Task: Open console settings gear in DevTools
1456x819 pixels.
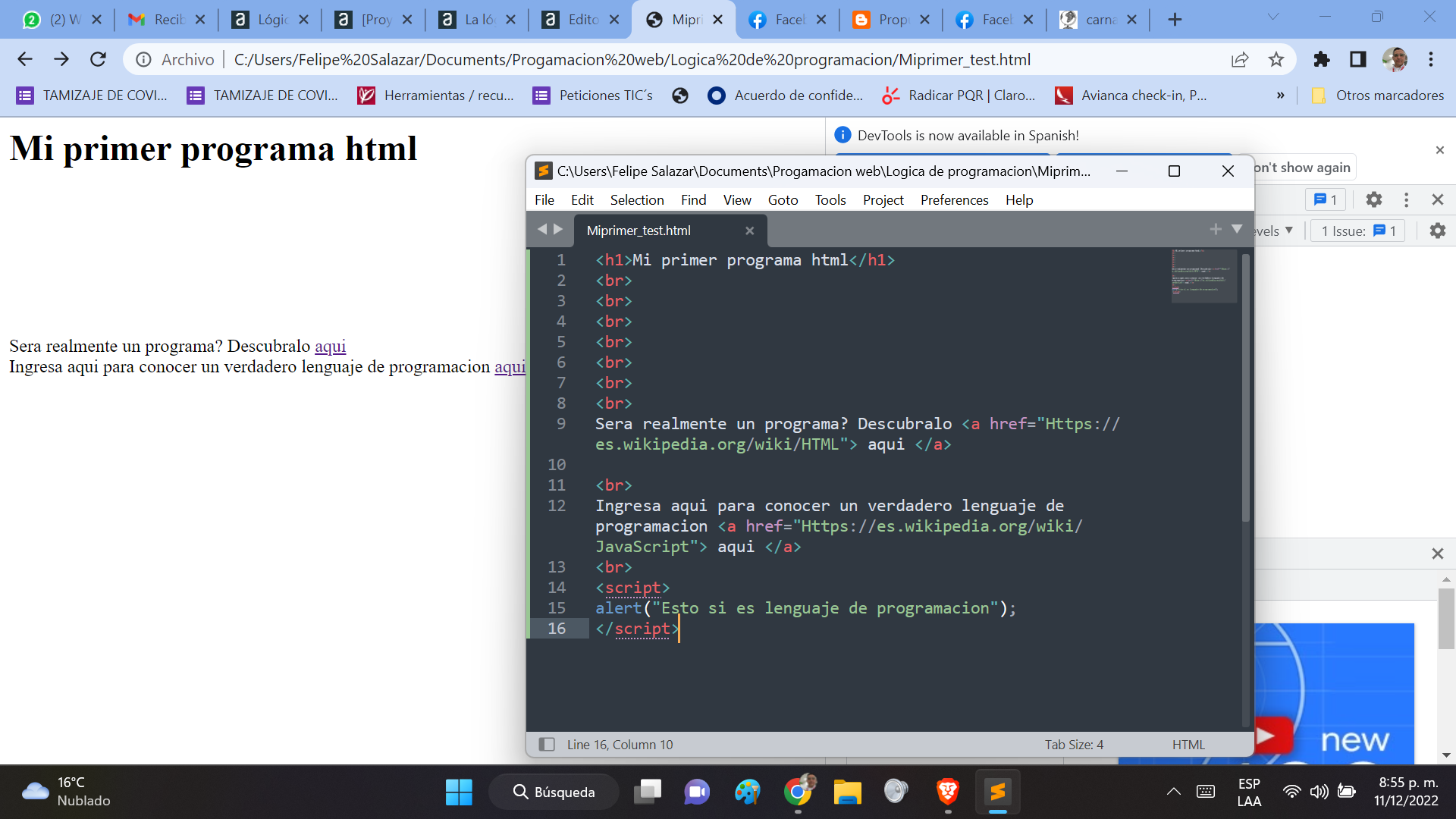Action: [1438, 231]
